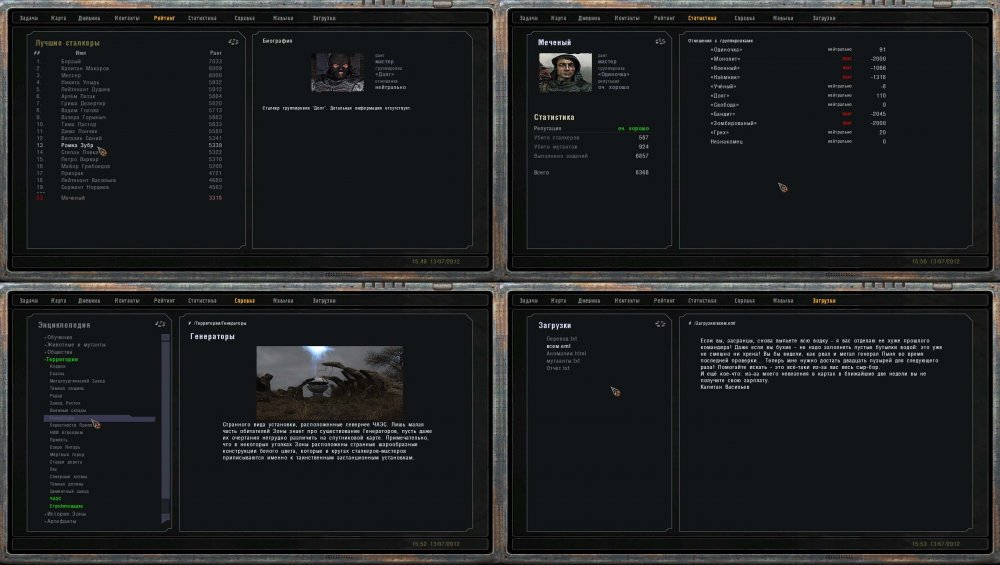
Task: Open 'Аномалии.html' in downloads list
Action: click(x=566, y=353)
